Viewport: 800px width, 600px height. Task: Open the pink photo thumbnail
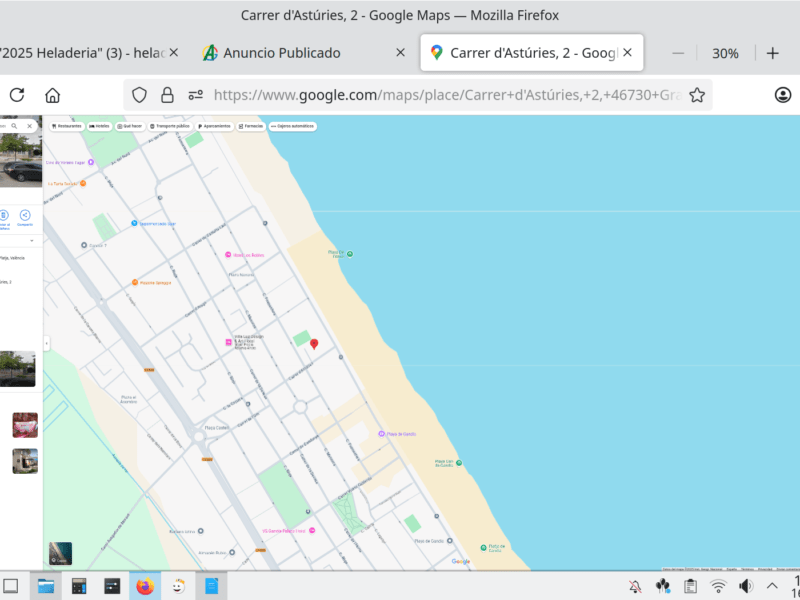pos(25,425)
